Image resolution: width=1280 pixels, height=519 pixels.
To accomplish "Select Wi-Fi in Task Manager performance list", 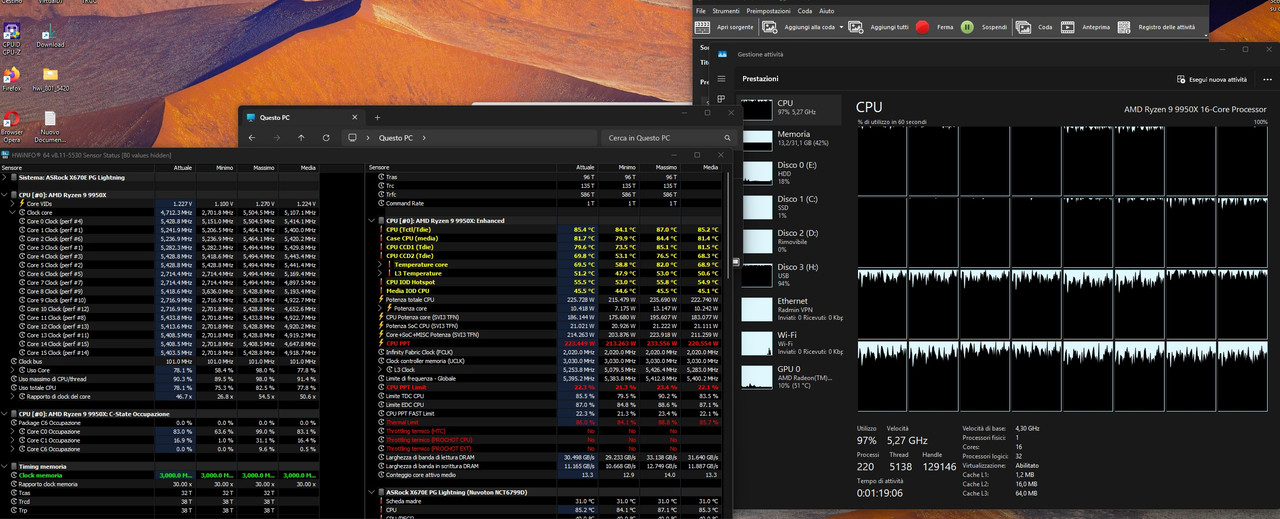I will click(793, 342).
